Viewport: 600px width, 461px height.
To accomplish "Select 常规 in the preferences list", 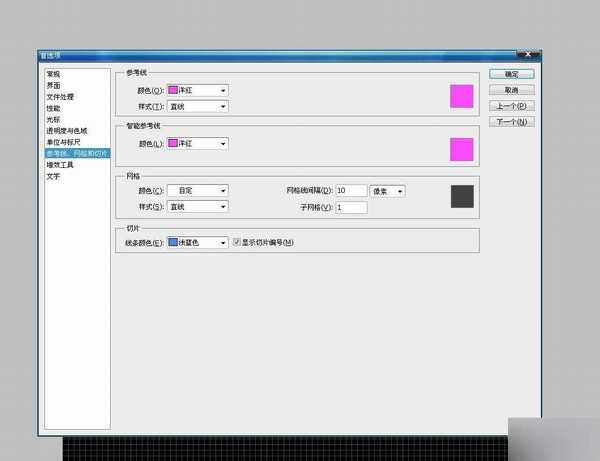I will point(53,75).
